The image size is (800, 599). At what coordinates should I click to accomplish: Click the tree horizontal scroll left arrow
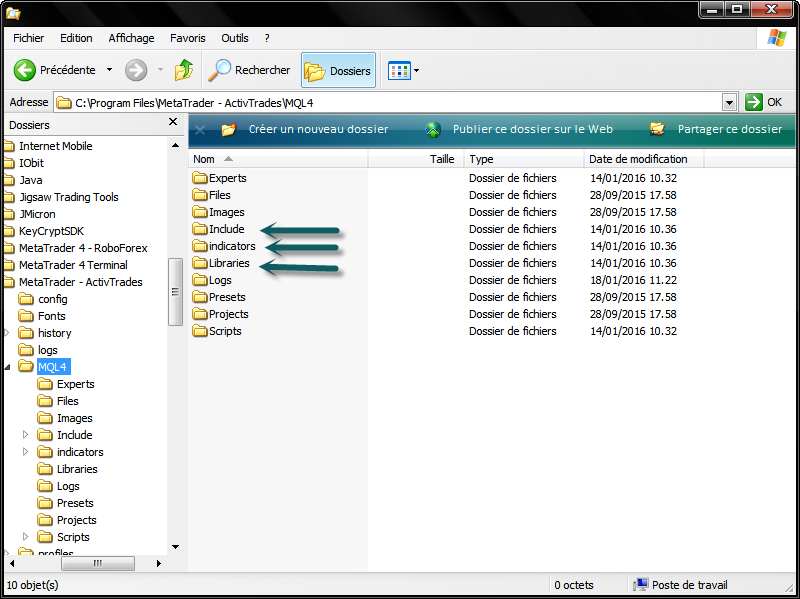(x=12, y=563)
